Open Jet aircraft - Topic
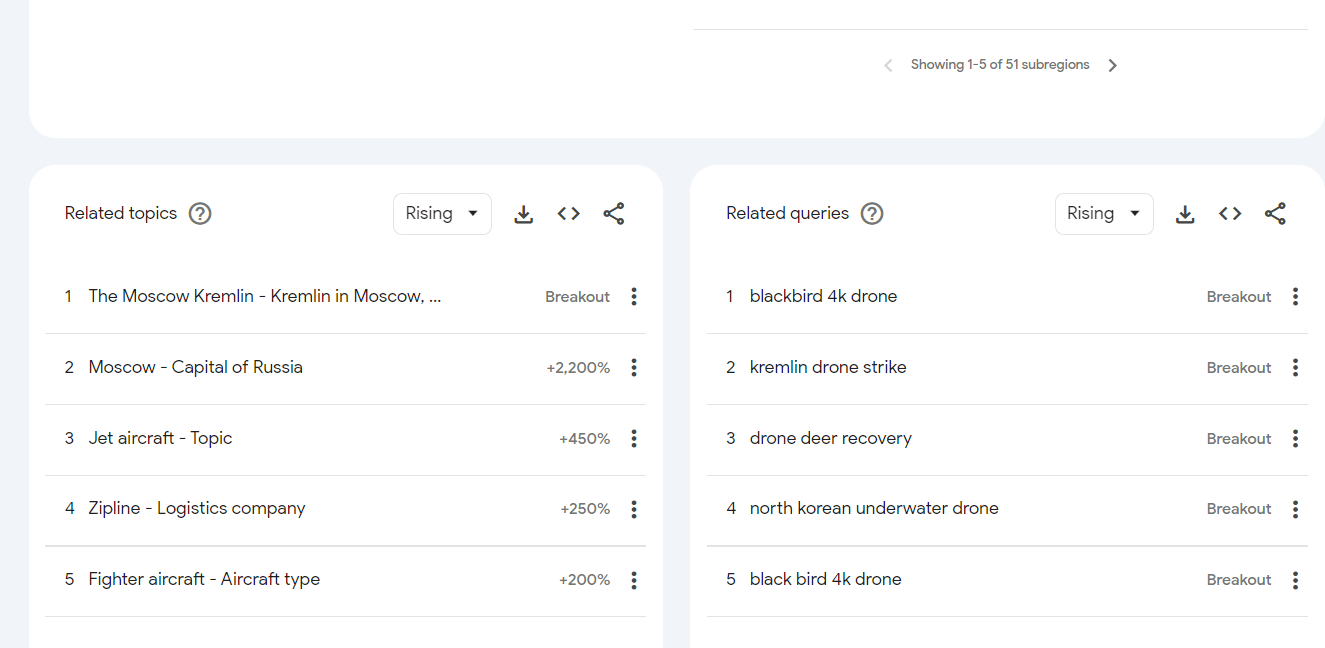 160,438
